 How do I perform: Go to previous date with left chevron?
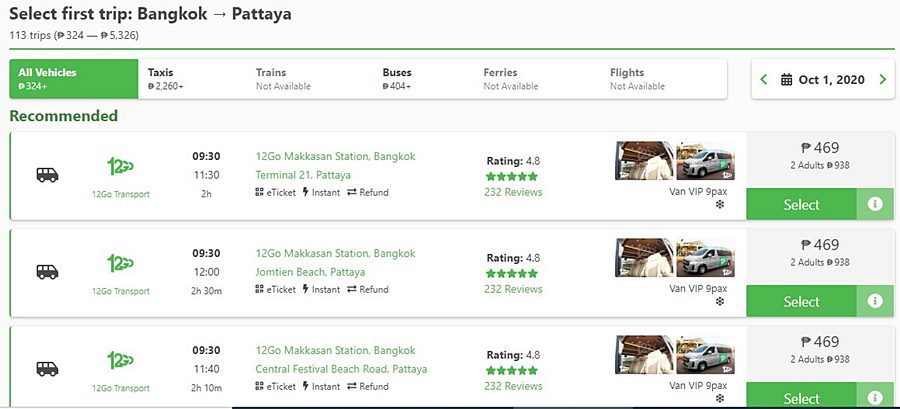tap(764, 80)
